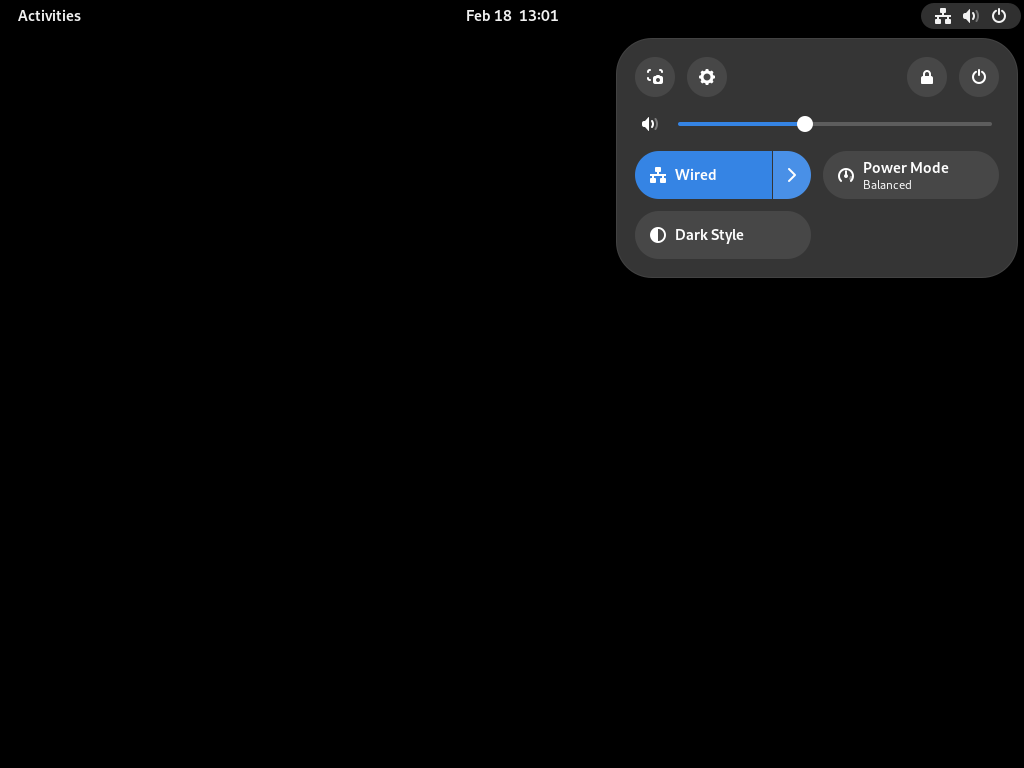Click the top bar power indicator icon
The height and width of the screenshot is (768, 1024).
[999, 16]
